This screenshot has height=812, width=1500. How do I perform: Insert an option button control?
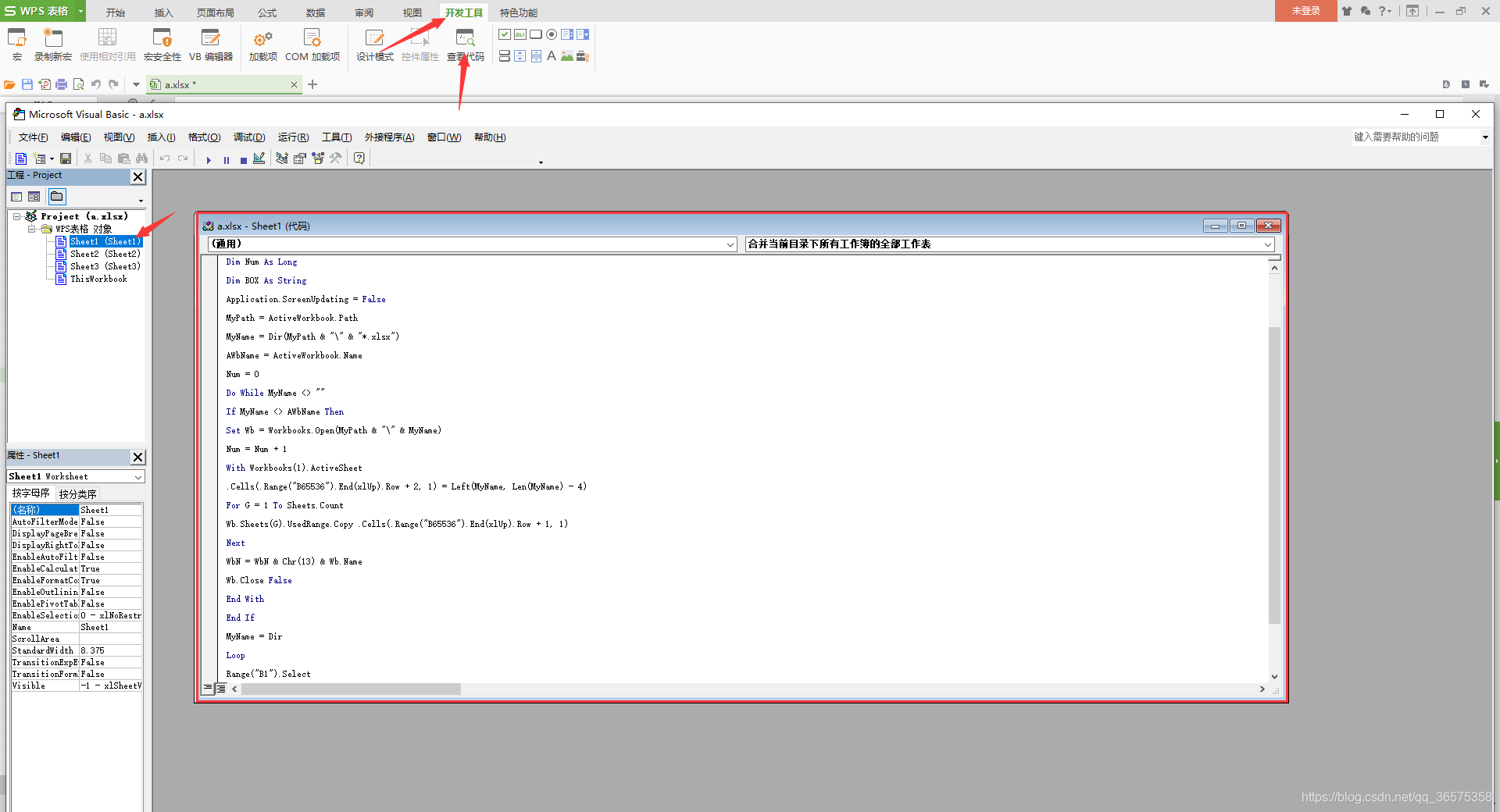coord(552,34)
